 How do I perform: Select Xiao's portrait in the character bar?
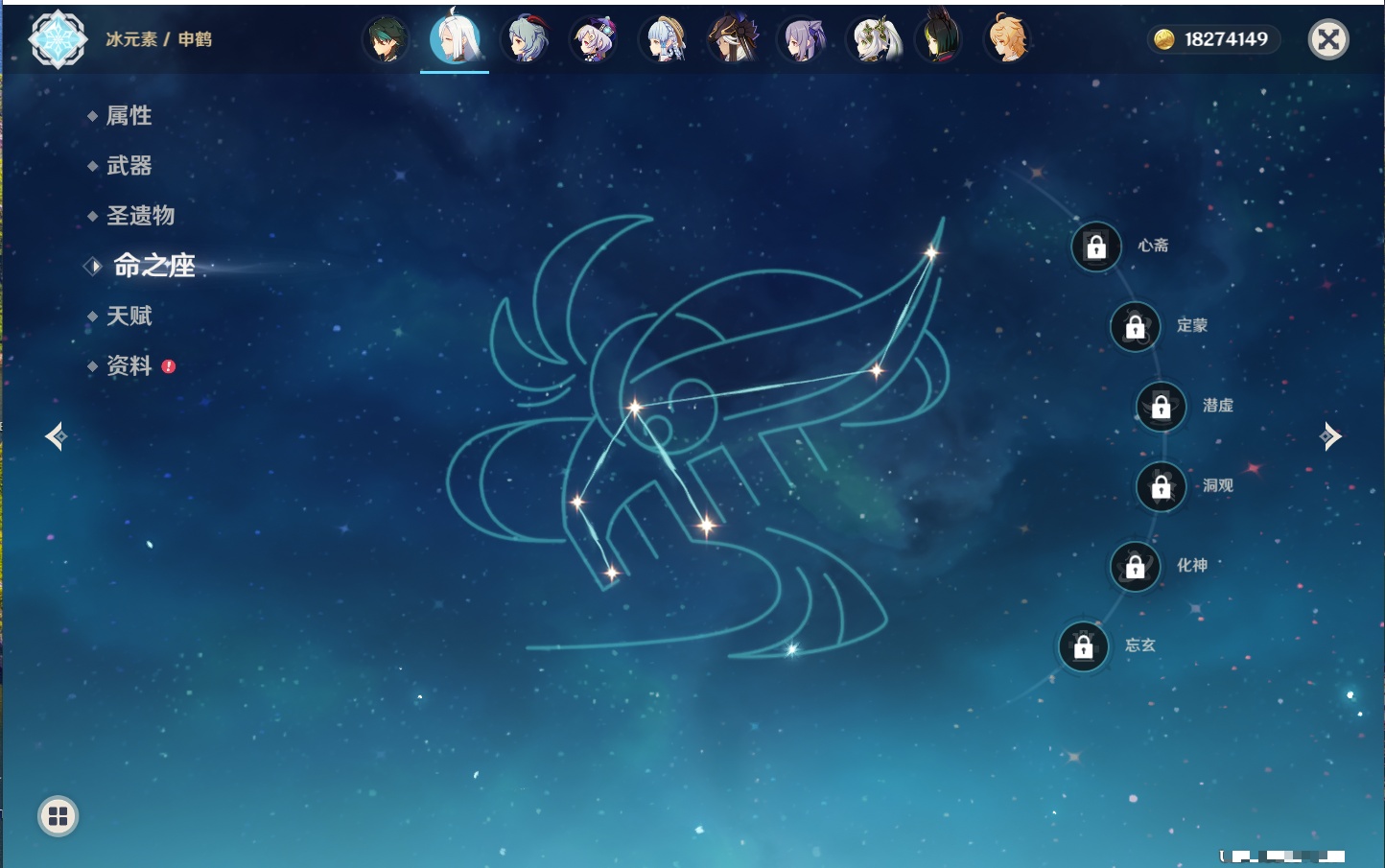tap(386, 39)
